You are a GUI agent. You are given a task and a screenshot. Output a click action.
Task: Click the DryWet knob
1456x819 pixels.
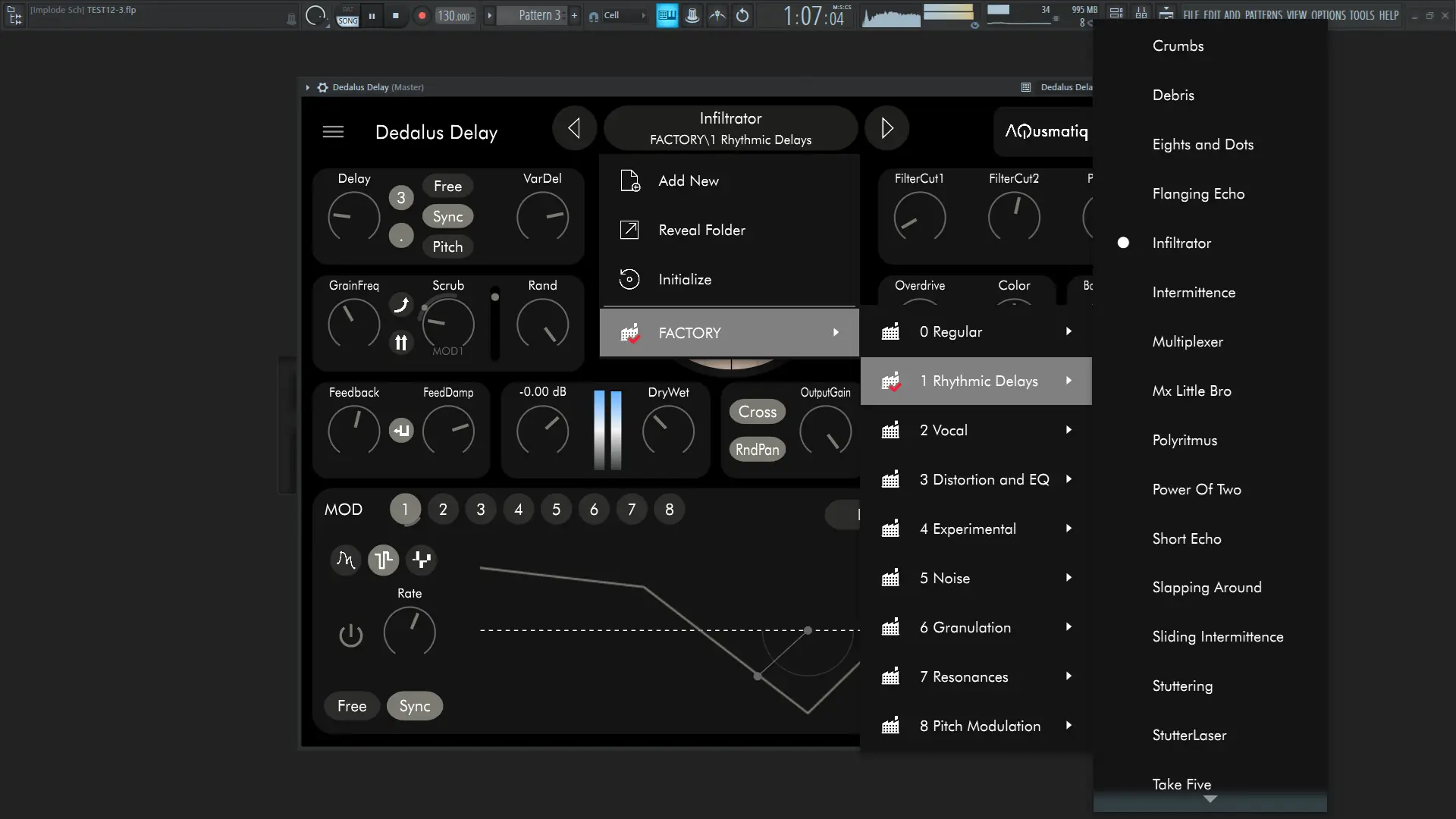point(668,430)
